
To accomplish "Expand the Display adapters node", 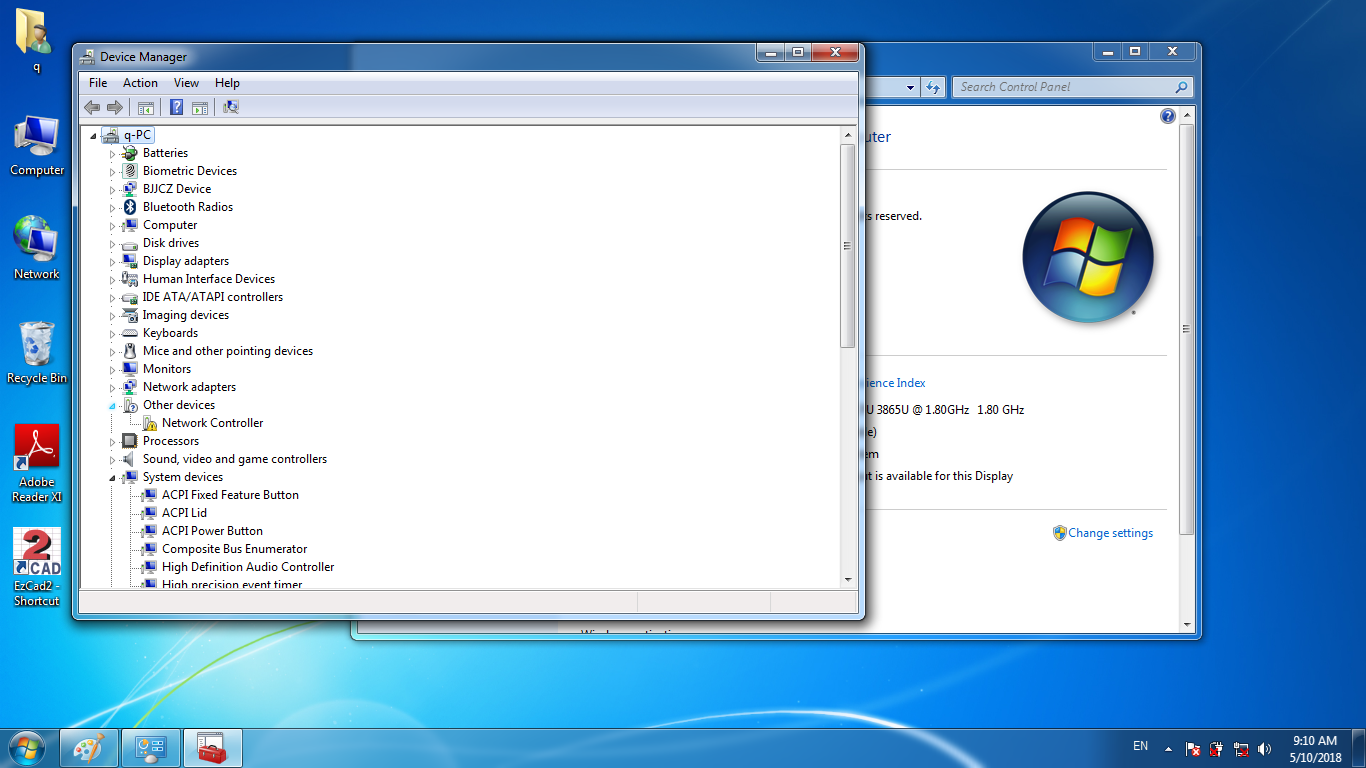I will 113,261.
